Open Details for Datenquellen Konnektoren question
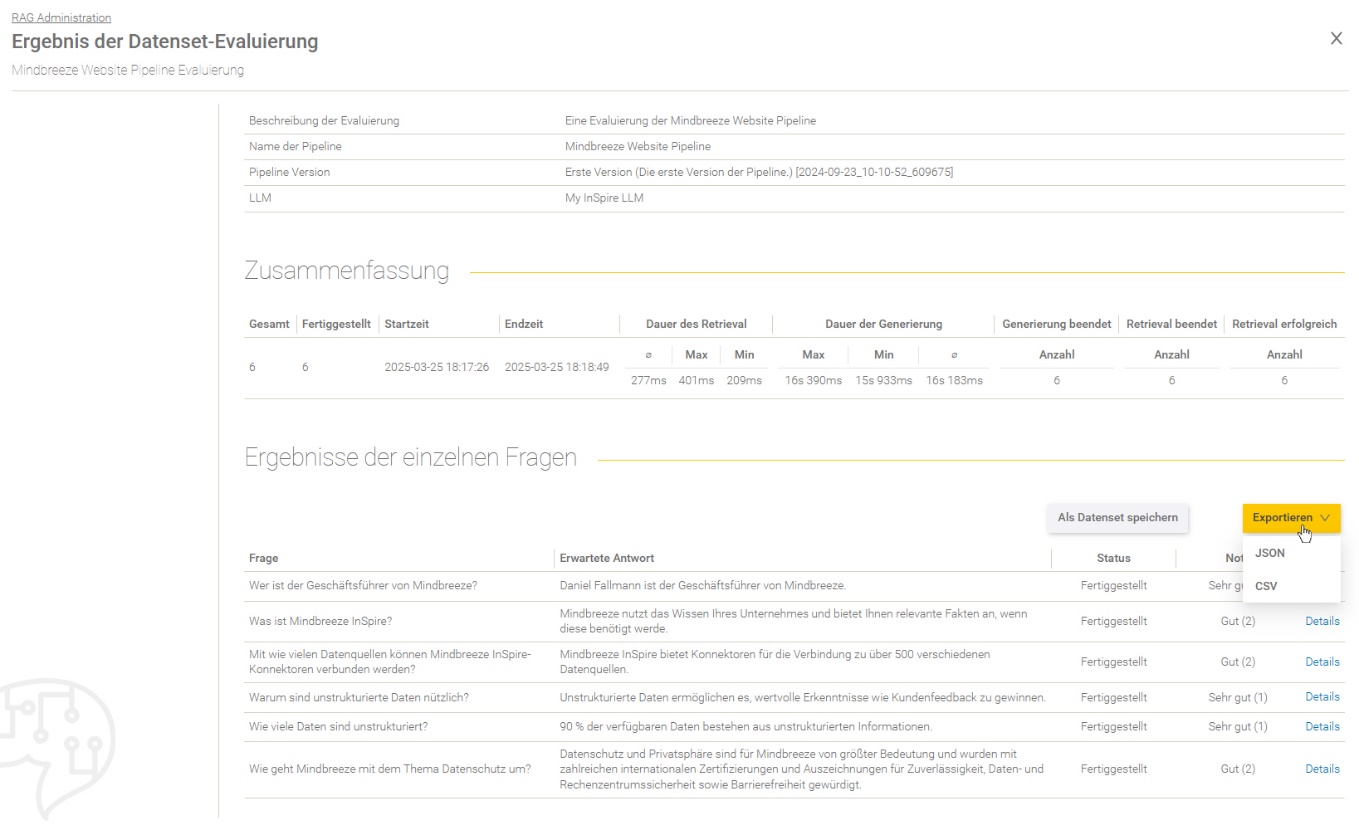 1322,662
